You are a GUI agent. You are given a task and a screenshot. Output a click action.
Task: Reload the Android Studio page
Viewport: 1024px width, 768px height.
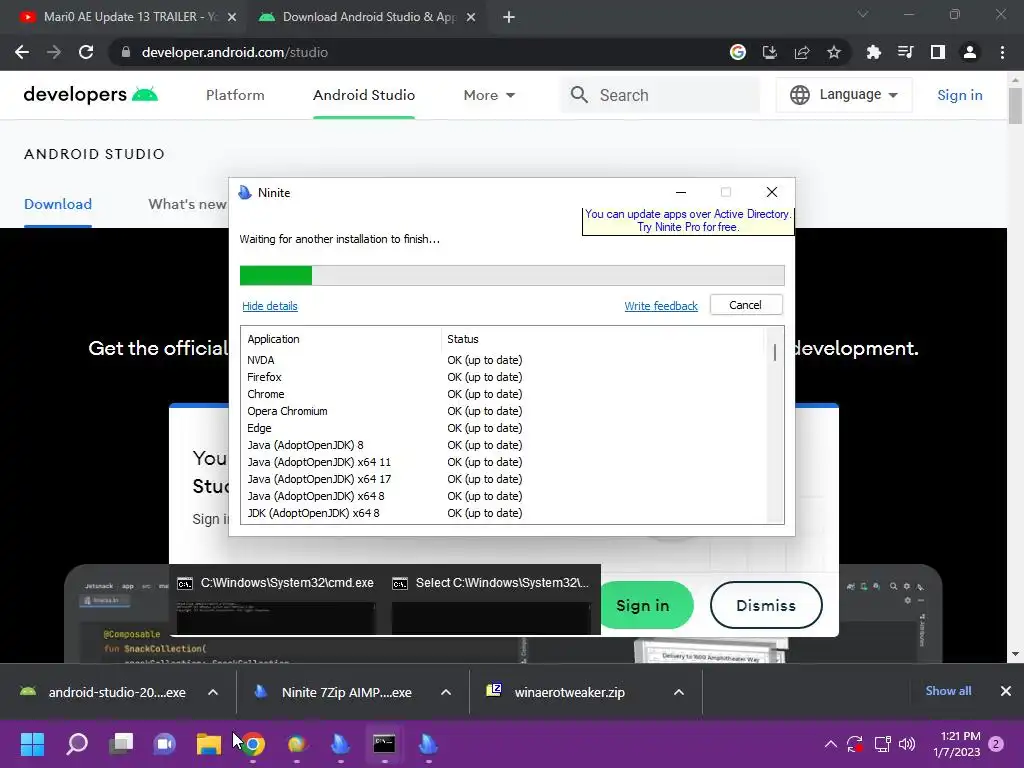pyautogui.click(x=86, y=52)
